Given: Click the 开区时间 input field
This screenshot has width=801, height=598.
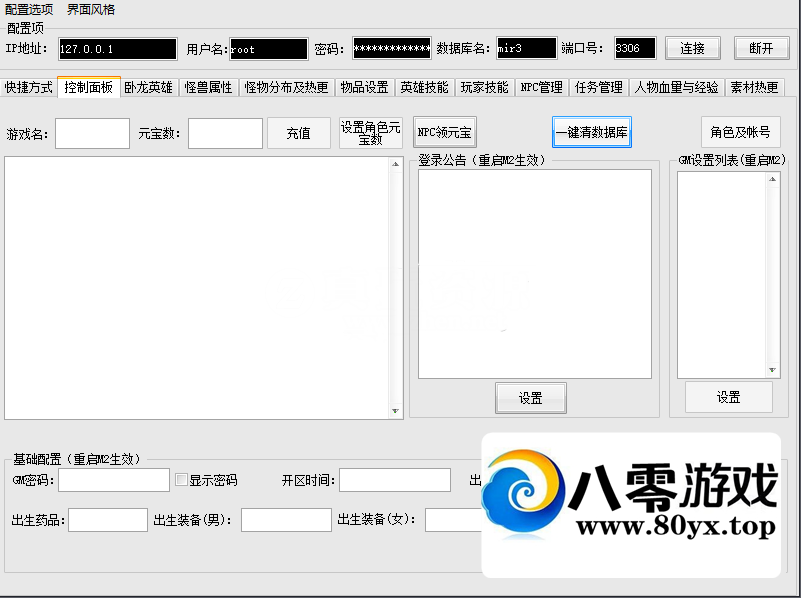Looking at the screenshot, I should (x=394, y=480).
